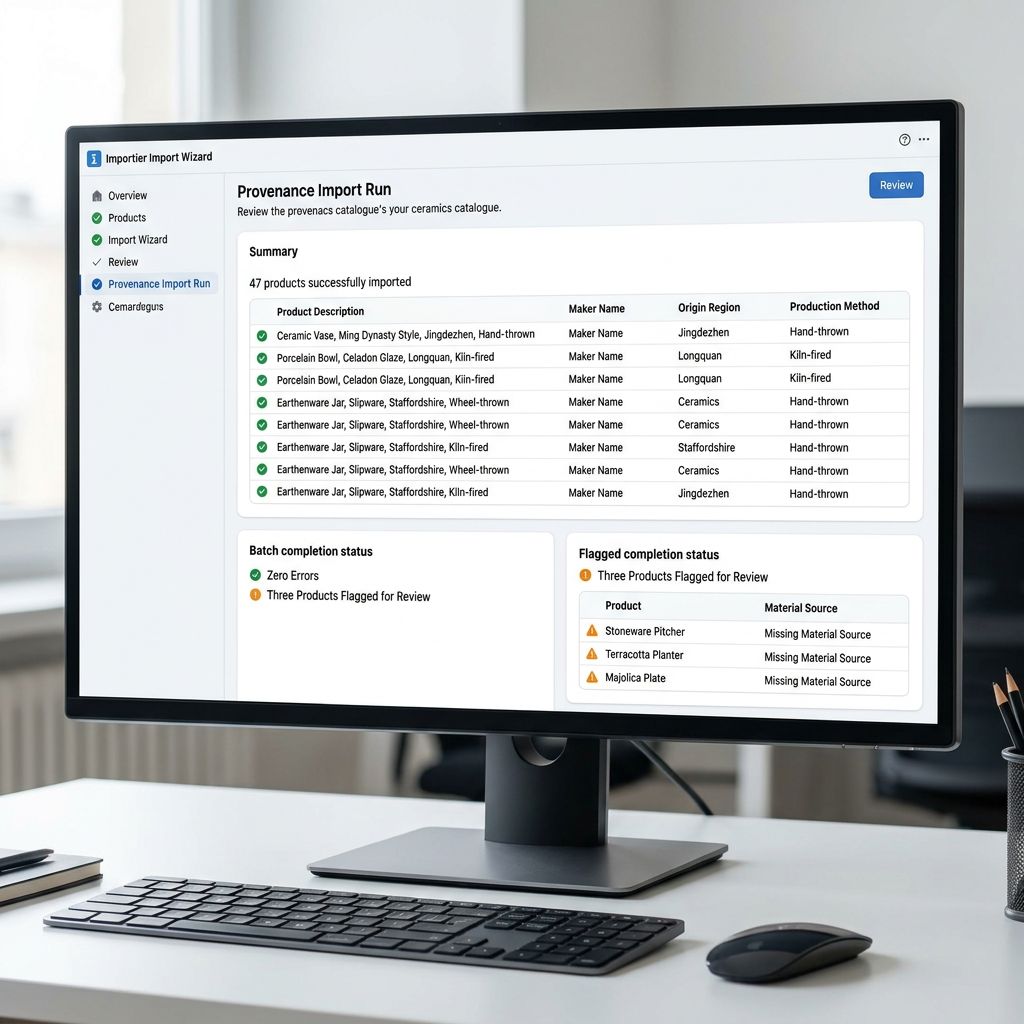Image resolution: width=1024 pixels, height=1024 pixels.
Task: Click the Maker Name column header
Action: 596,309
